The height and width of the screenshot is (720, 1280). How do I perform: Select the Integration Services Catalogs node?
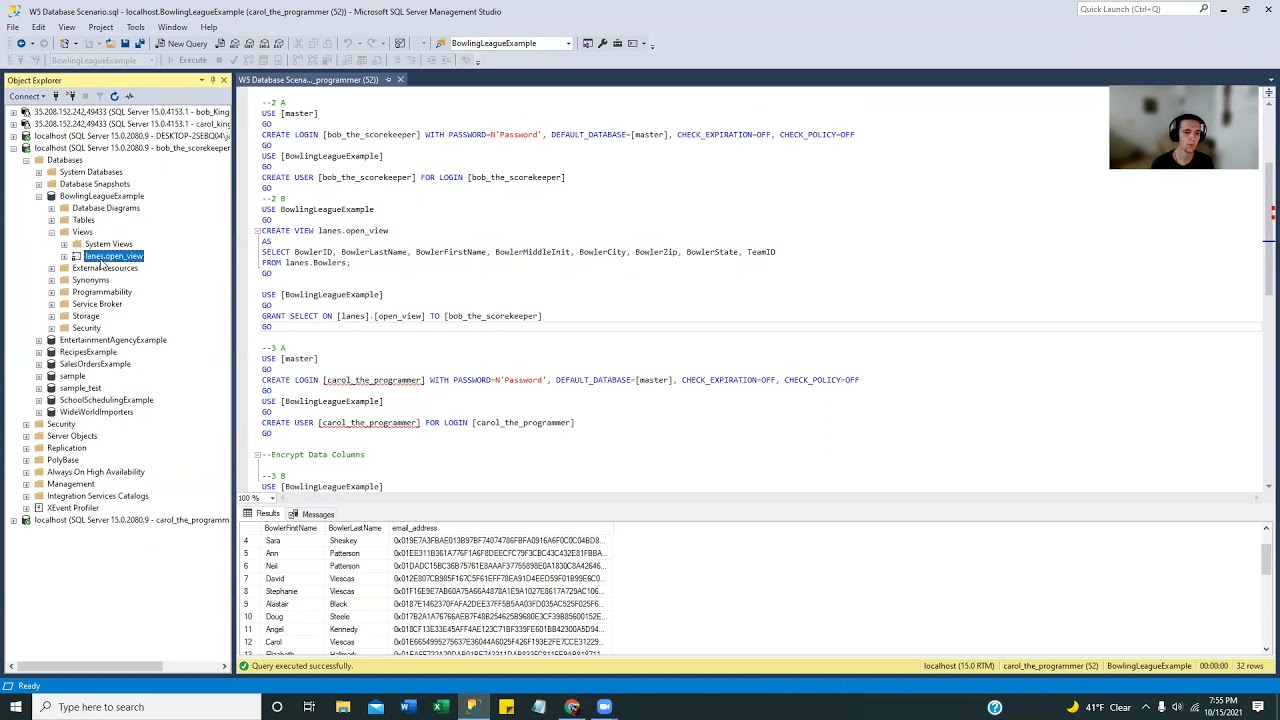coord(97,496)
